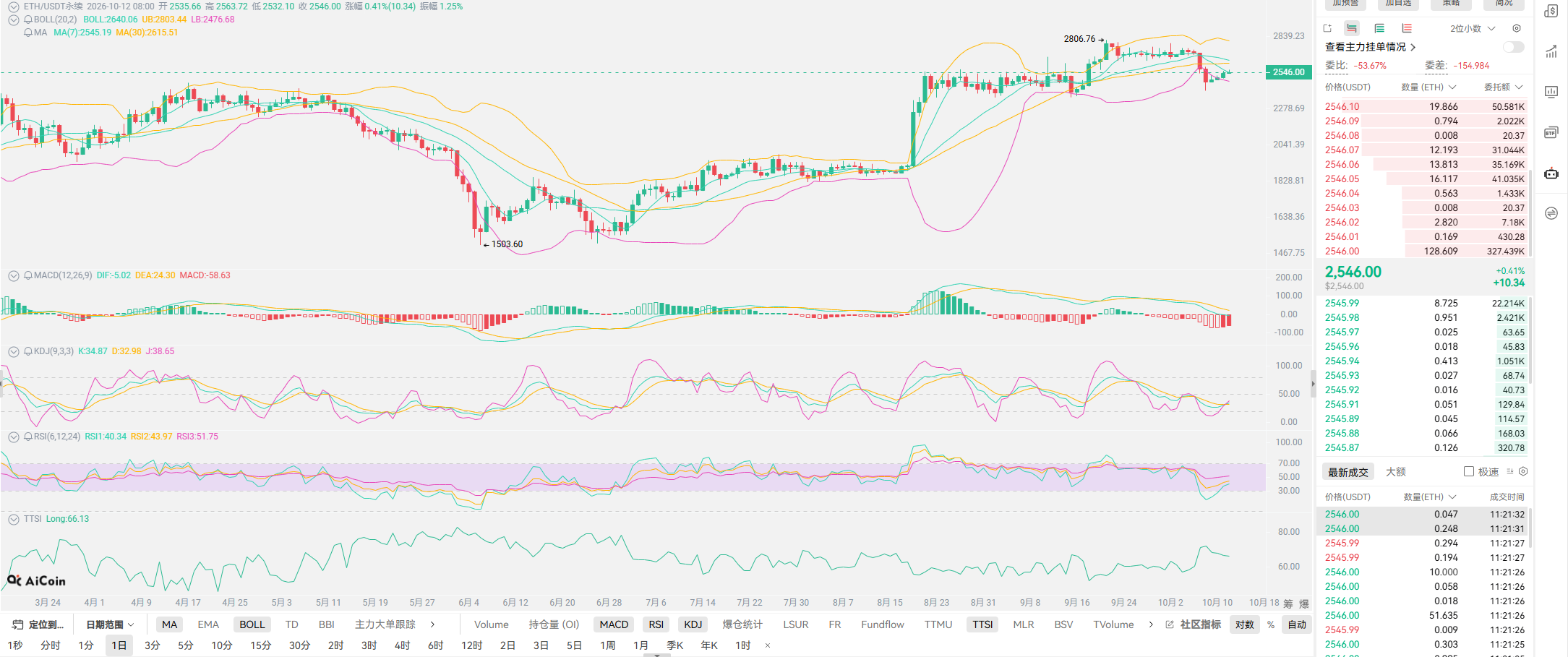The image size is (1568, 657).
Task: Open order book settings hexagon icon
Action: click(x=1517, y=28)
